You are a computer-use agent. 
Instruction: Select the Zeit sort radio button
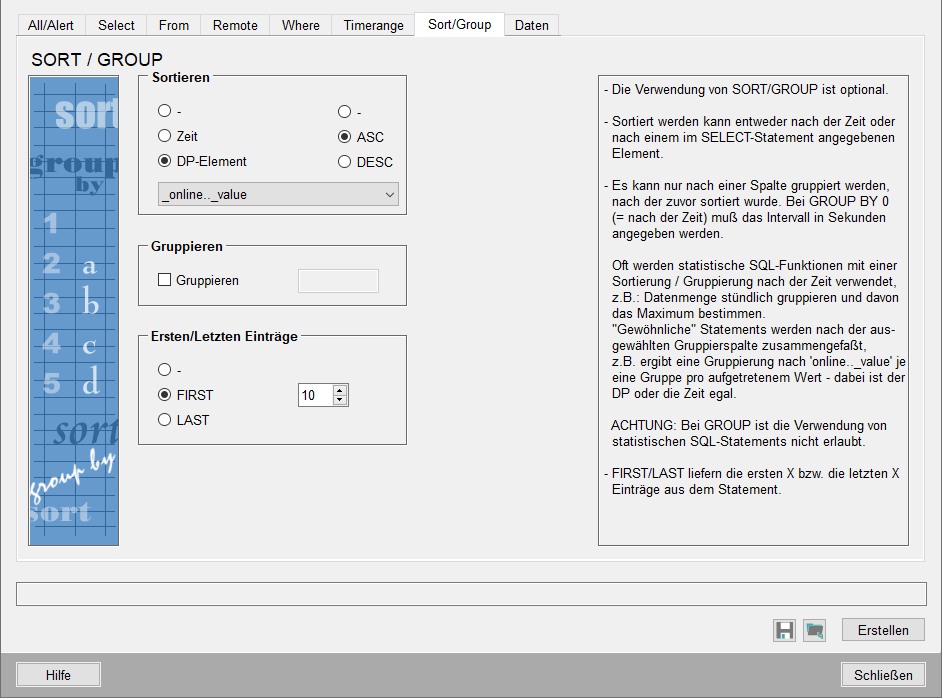tap(165, 136)
